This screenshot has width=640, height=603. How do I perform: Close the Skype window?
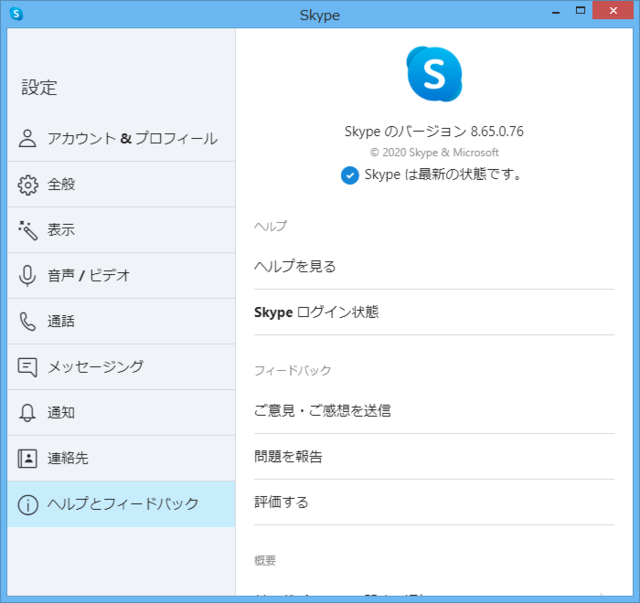pos(613,11)
